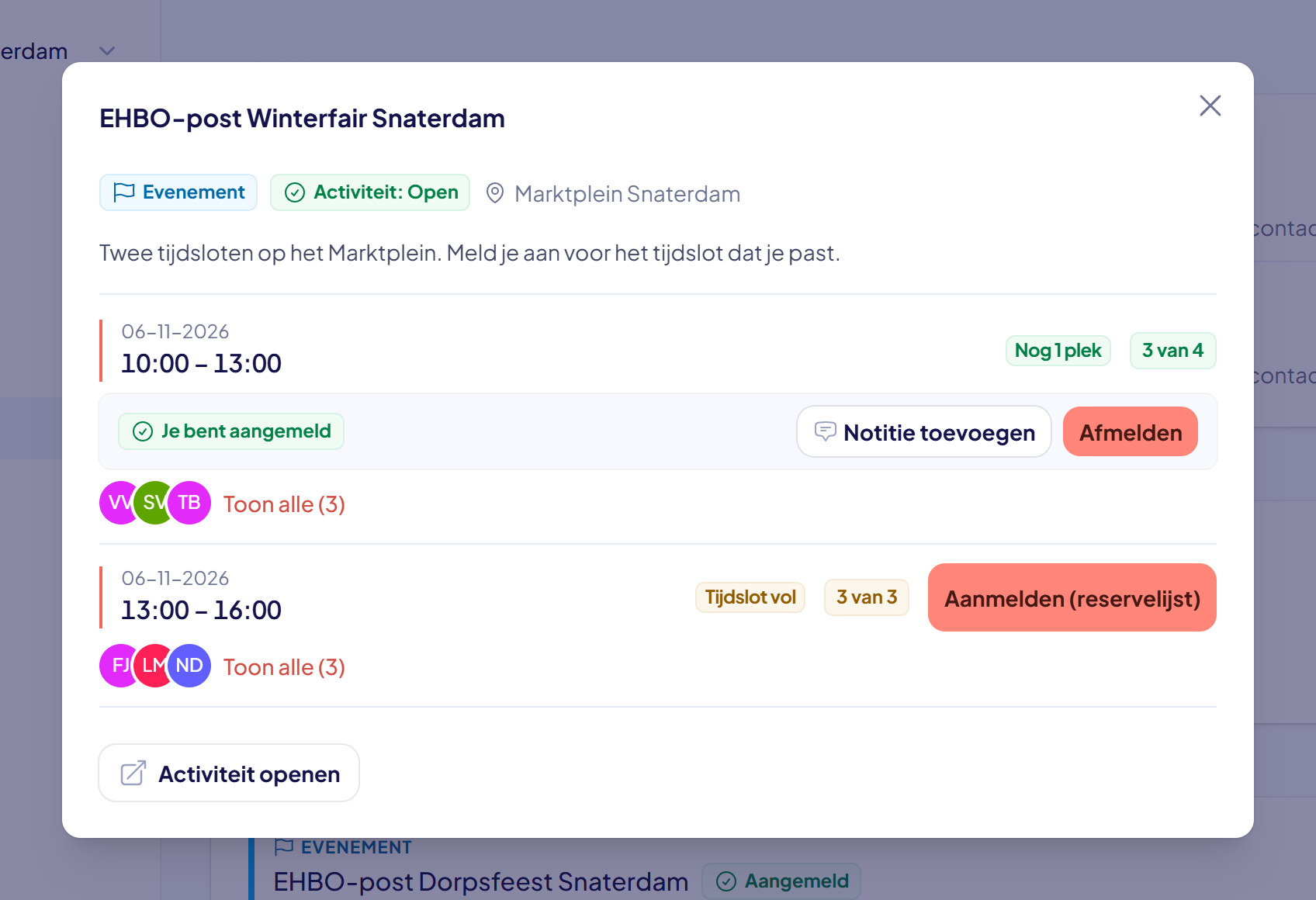Click the 3 van 4 capacity badge
This screenshot has width=1316, height=900.
[x=1172, y=351]
